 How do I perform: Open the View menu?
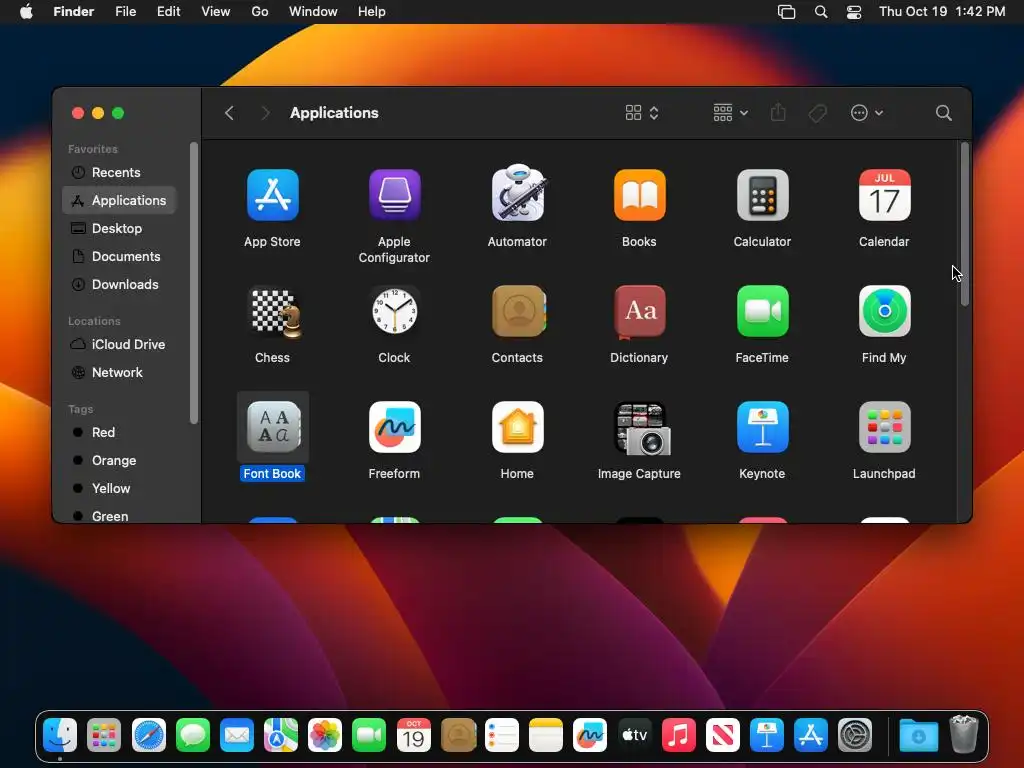[x=216, y=12]
